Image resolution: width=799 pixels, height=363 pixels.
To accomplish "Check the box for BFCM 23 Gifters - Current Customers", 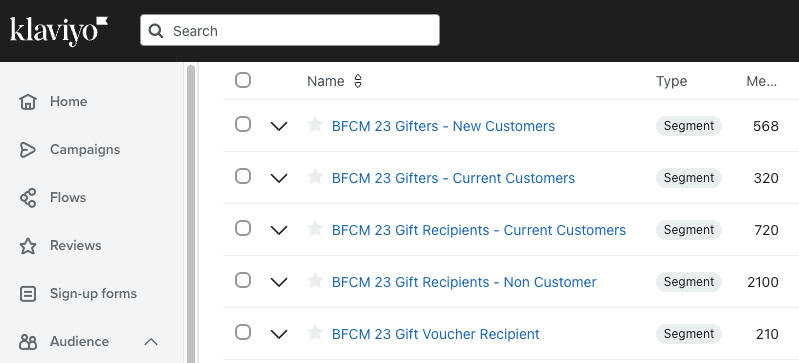I will pyautogui.click(x=243, y=176).
